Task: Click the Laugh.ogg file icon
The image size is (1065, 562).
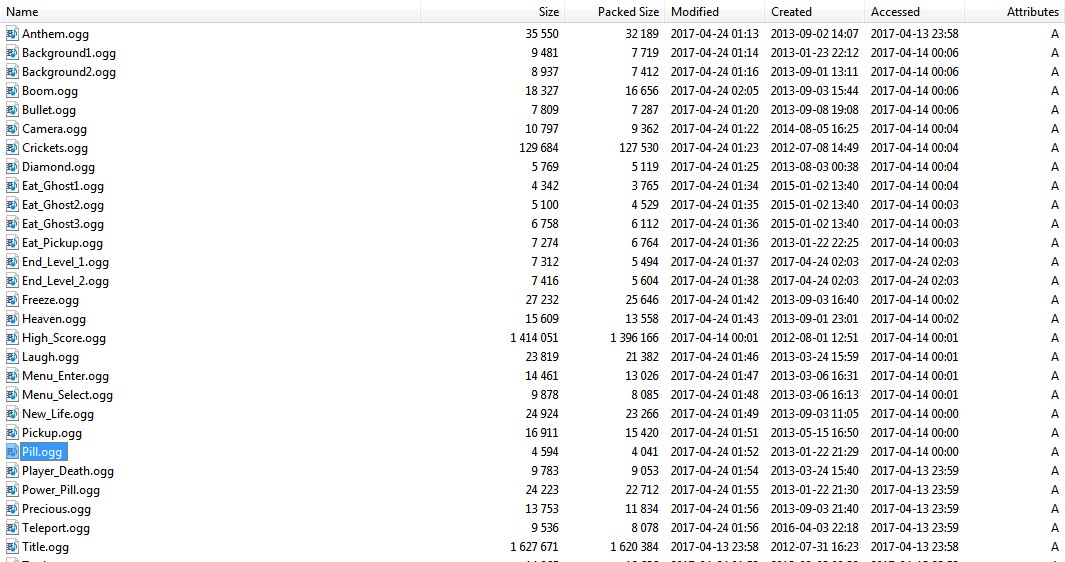Action: pyautogui.click(x=12, y=357)
